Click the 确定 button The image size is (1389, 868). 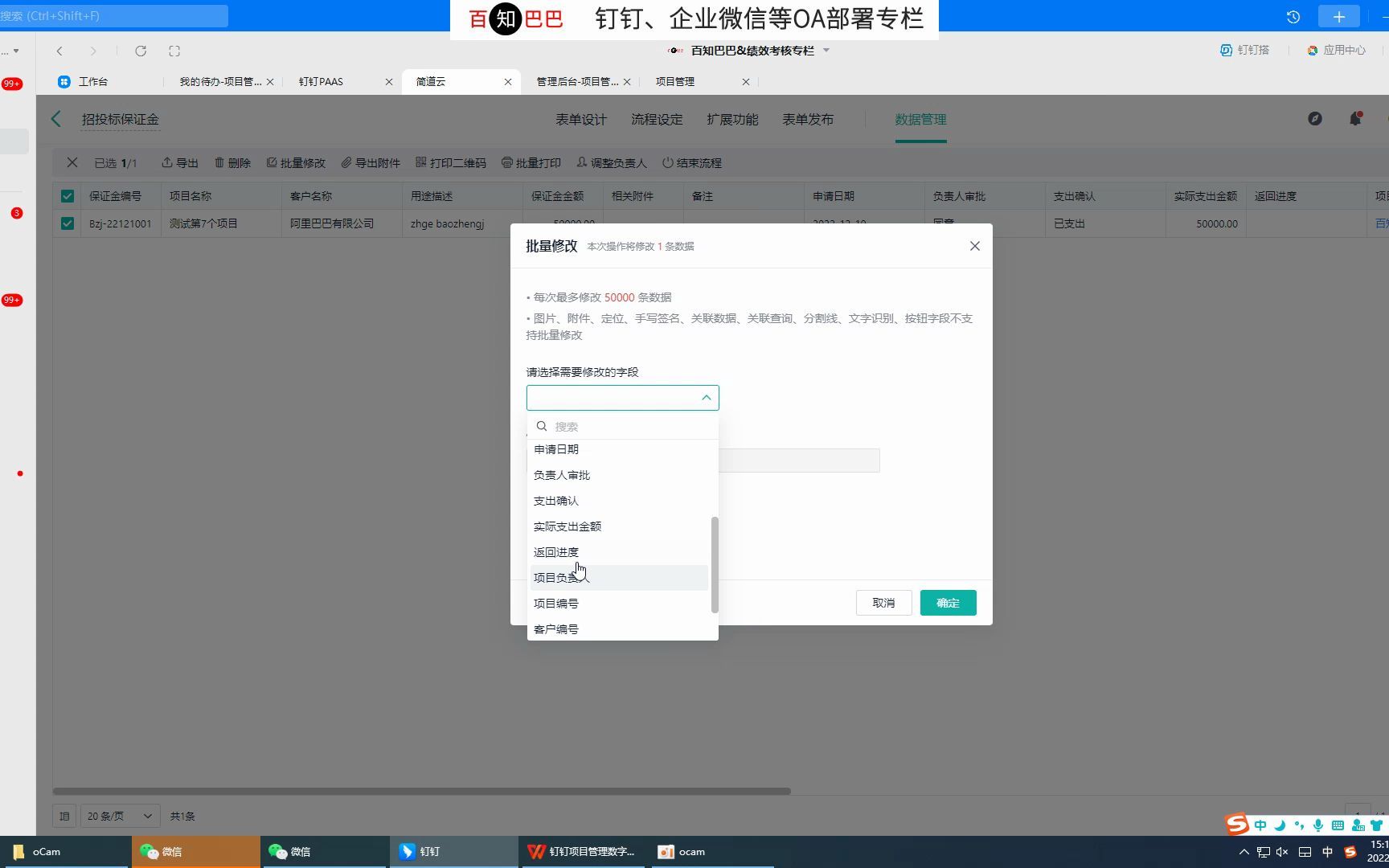(x=948, y=603)
